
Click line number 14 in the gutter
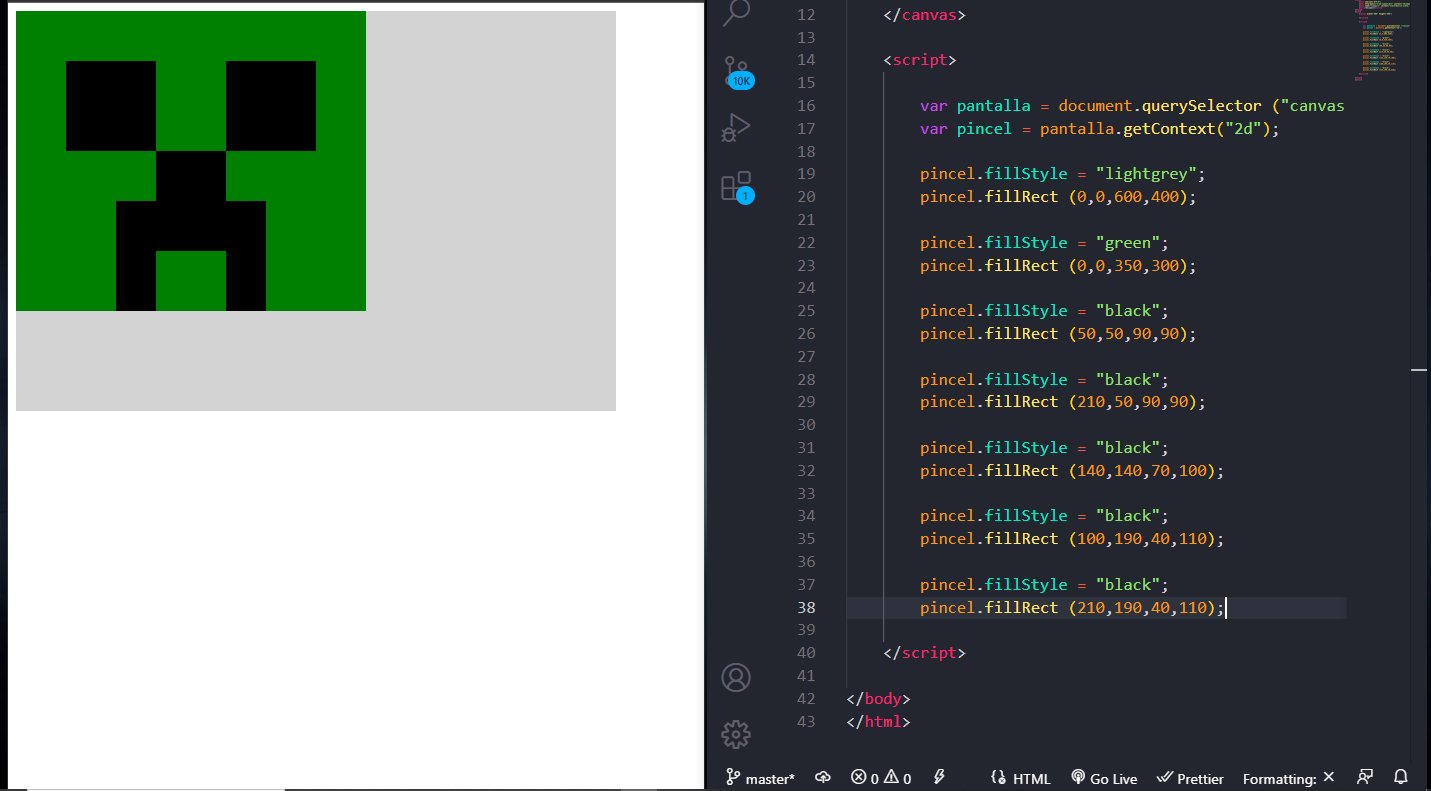(x=806, y=60)
